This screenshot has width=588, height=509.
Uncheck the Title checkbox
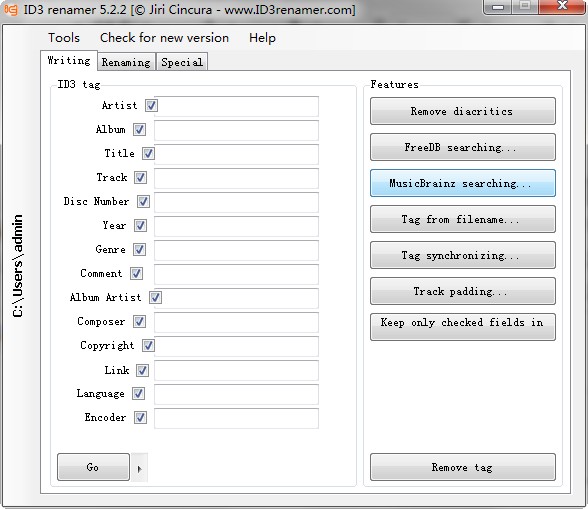tap(148, 153)
